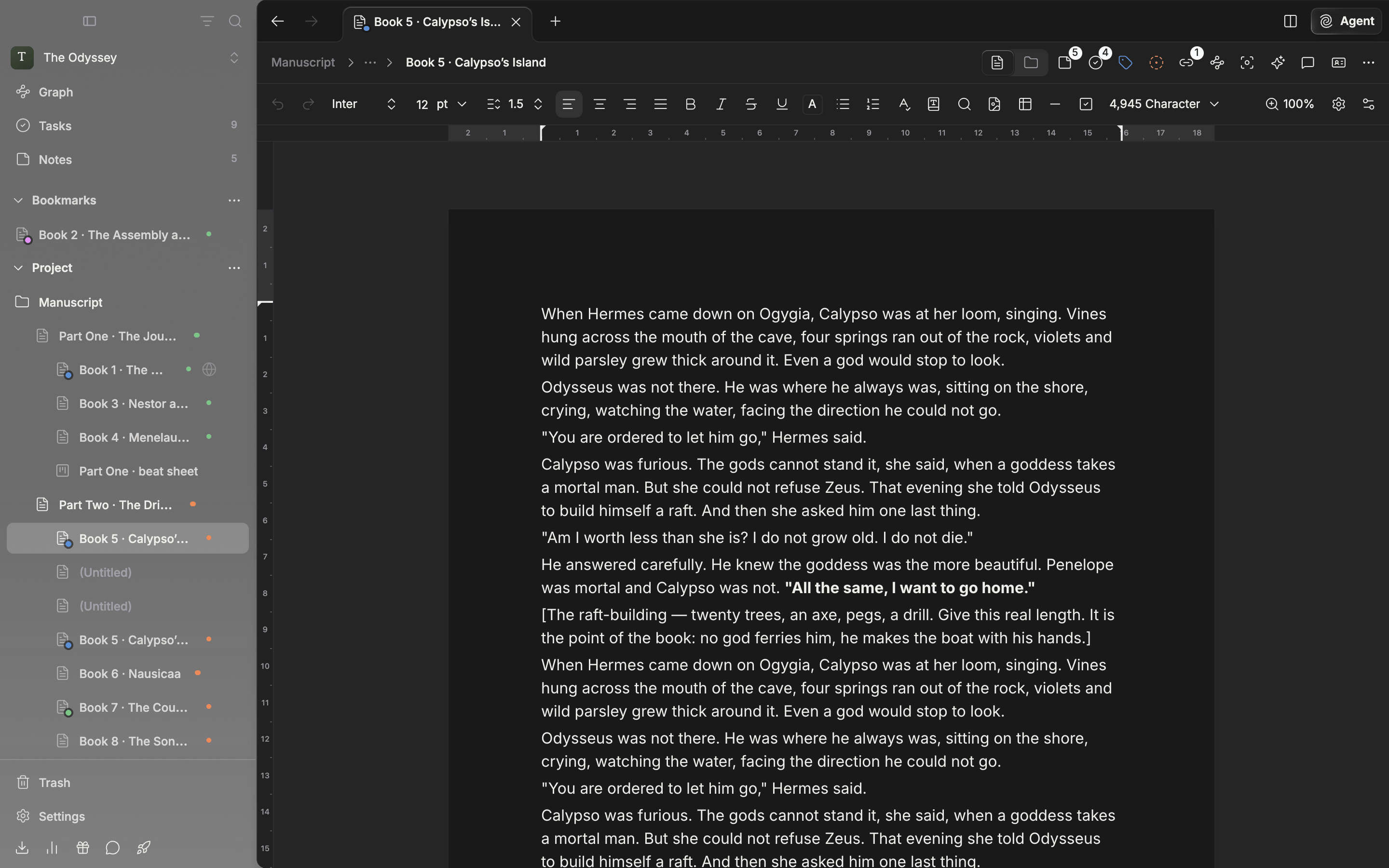Screen dimensions: 1389x868
Task: Toggle strikethrough formatting
Action: [751, 104]
